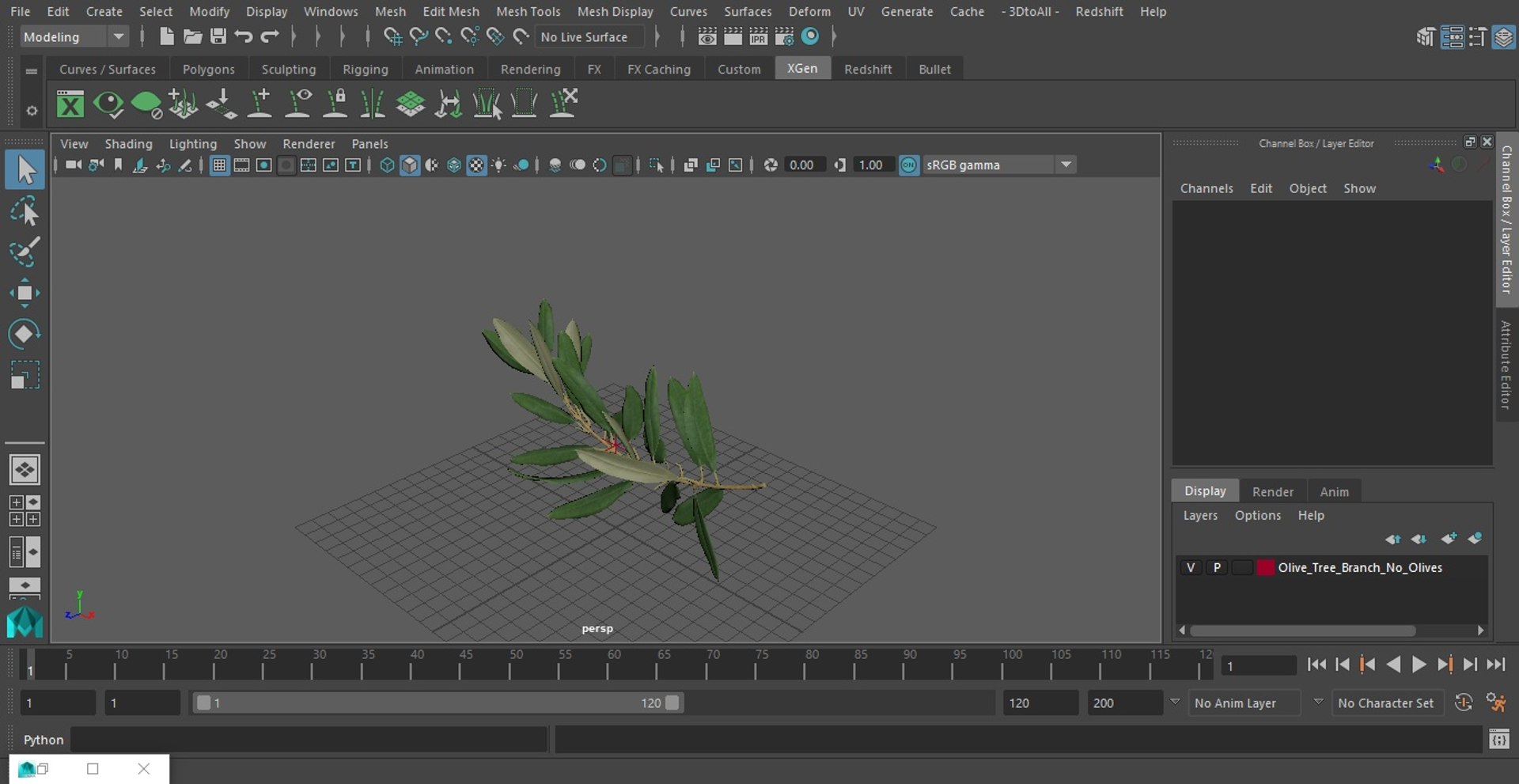The height and width of the screenshot is (784, 1519).
Task: Open the vertical Attribute Editor tab
Action: pos(1506,365)
